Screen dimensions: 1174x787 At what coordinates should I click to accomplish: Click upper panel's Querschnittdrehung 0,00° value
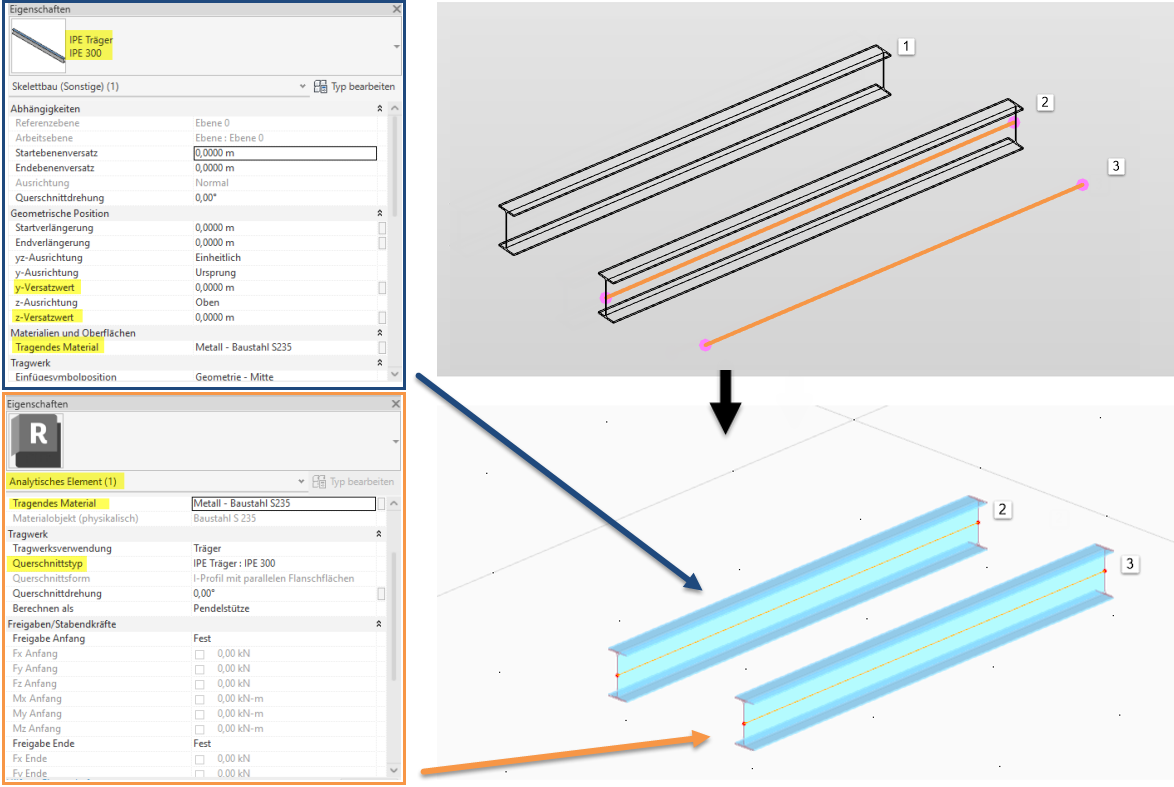coord(206,198)
